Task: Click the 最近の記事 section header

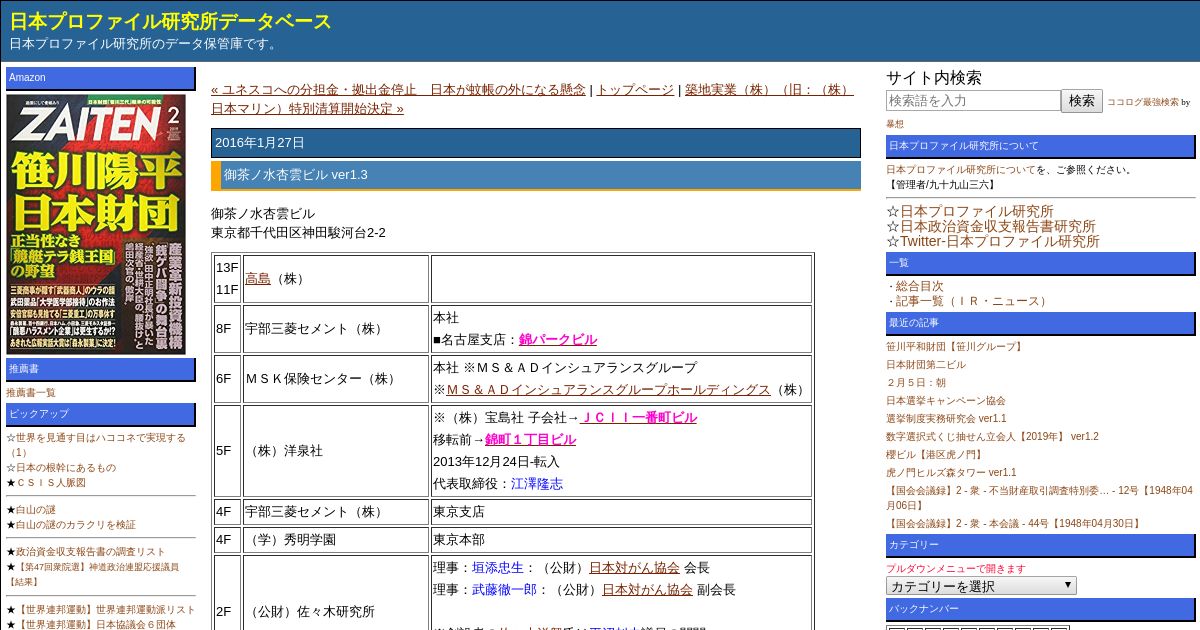Action: coord(1040,323)
